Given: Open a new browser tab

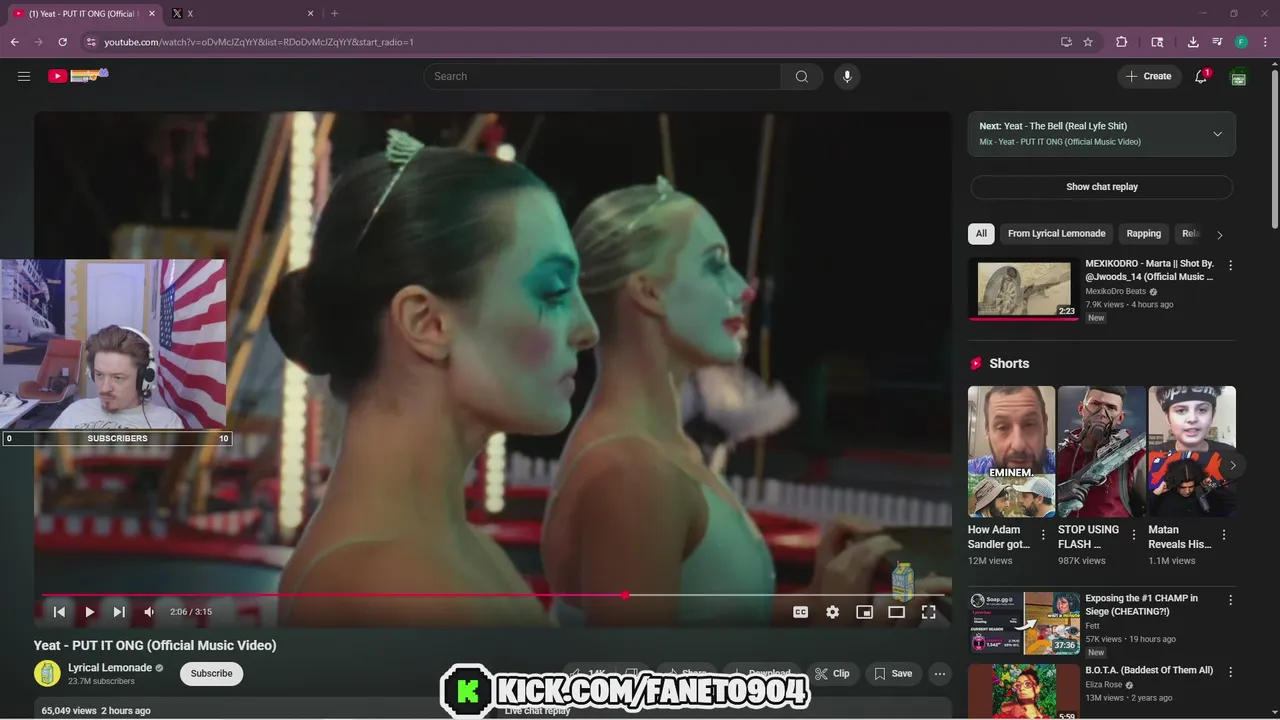Looking at the screenshot, I should click(334, 13).
